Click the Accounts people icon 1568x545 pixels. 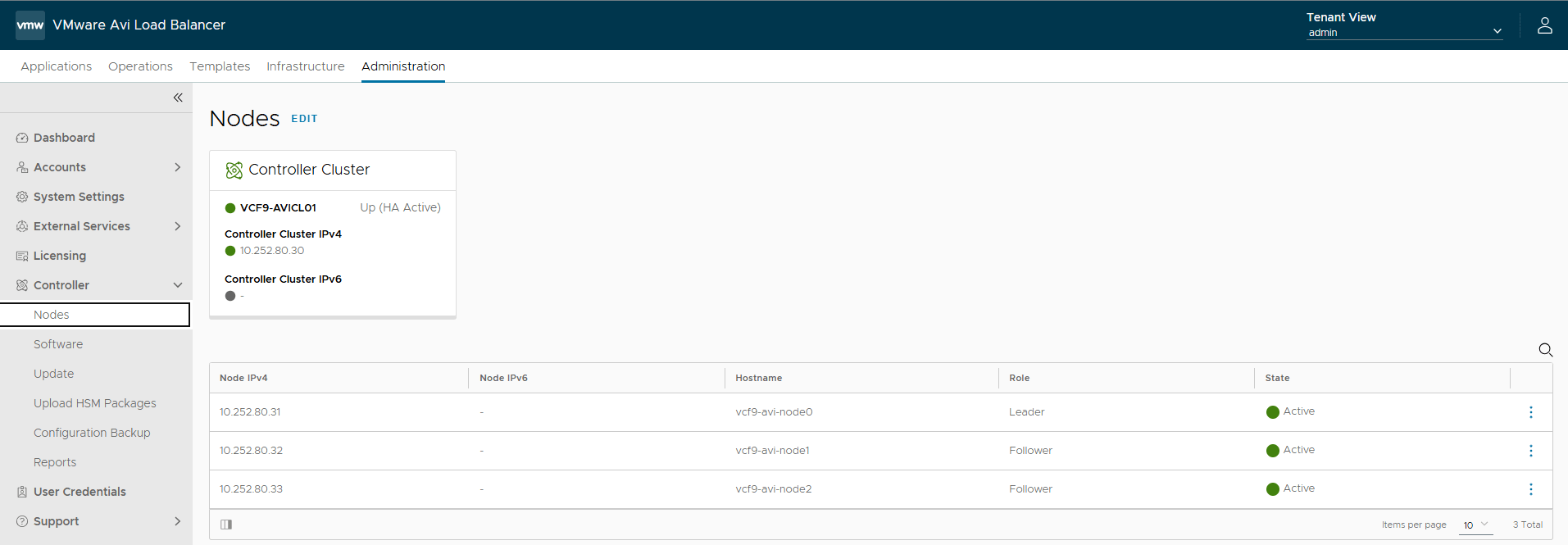(x=22, y=167)
